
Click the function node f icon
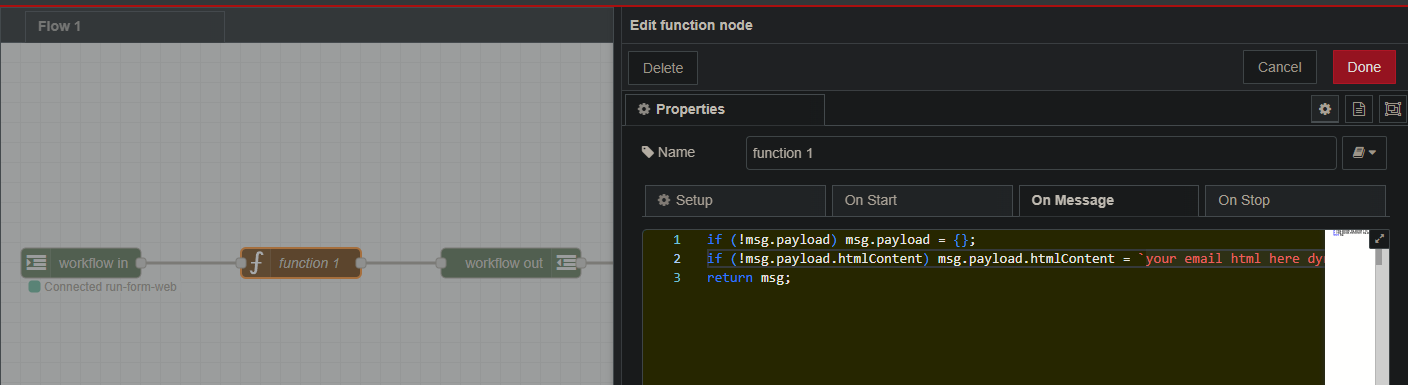pyautogui.click(x=256, y=263)
